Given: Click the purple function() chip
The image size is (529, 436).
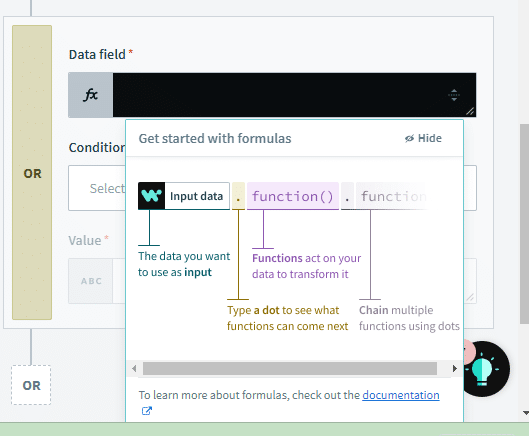Looking at the screenshot, I should [x=293, y=196].
